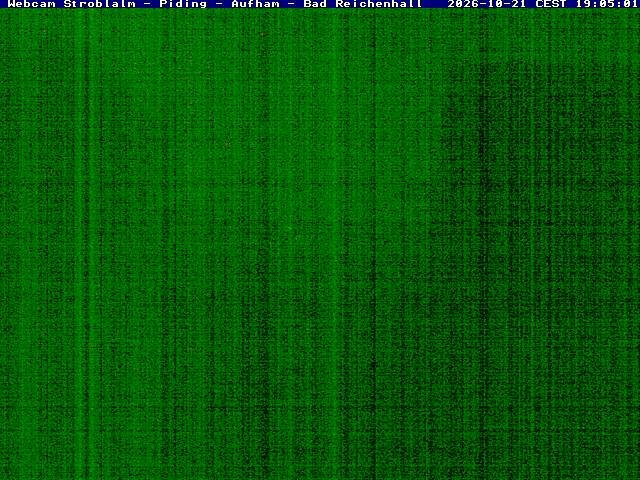Viewport: 640px width, 480px height.
Task: Select the "Stroblalm" text in the title overlay
Action: (x=100, y=4)
